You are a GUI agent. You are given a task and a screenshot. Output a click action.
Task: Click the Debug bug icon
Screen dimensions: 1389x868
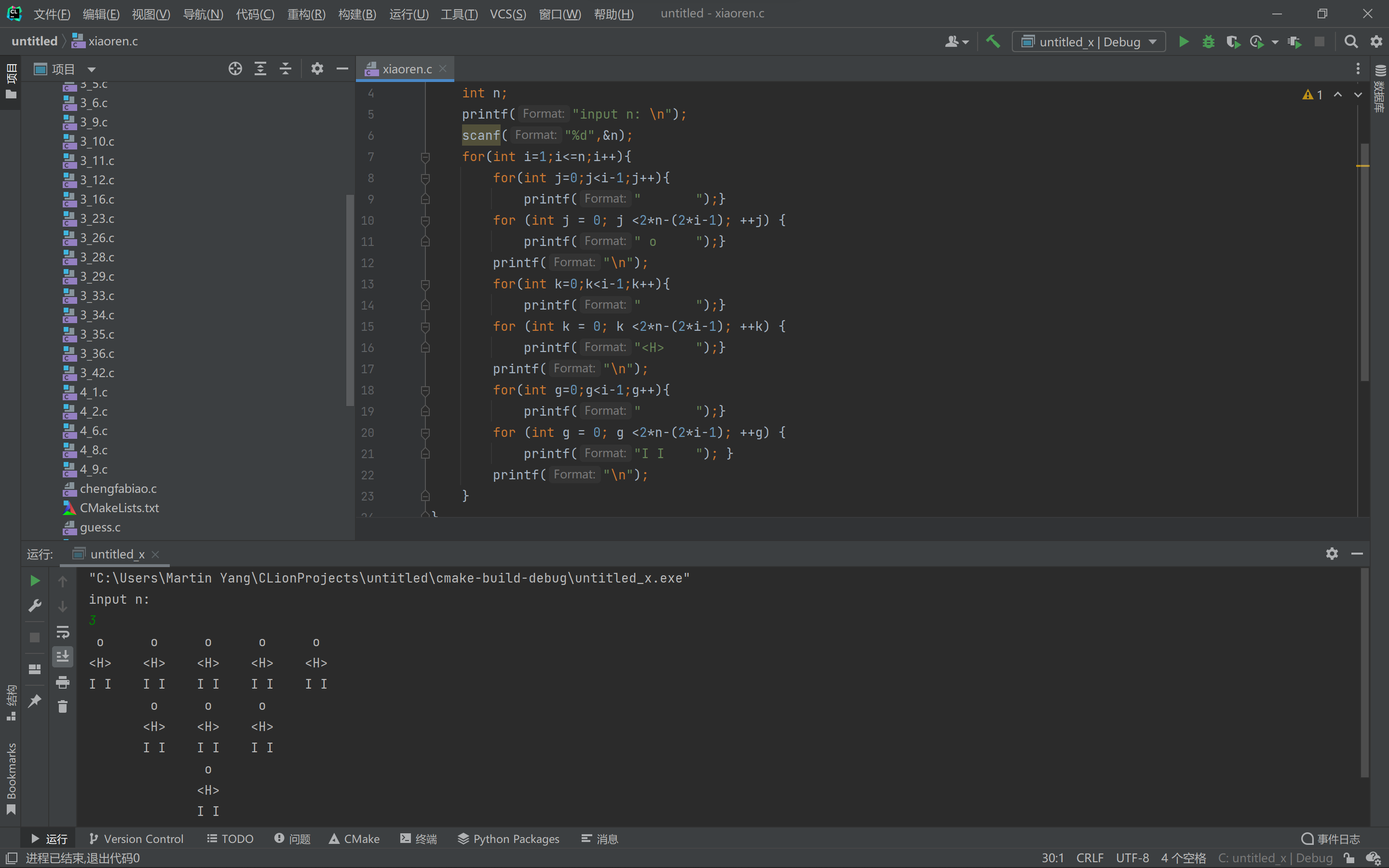coord(1208,42)
